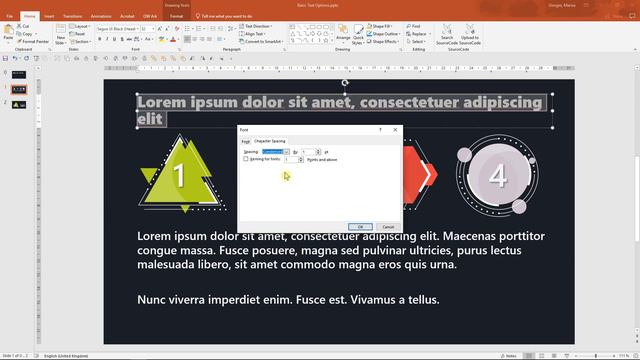Enable the Kerning for fonts checkbox
The width and height of the screenshot is (640, 360).
pos(246,159)
